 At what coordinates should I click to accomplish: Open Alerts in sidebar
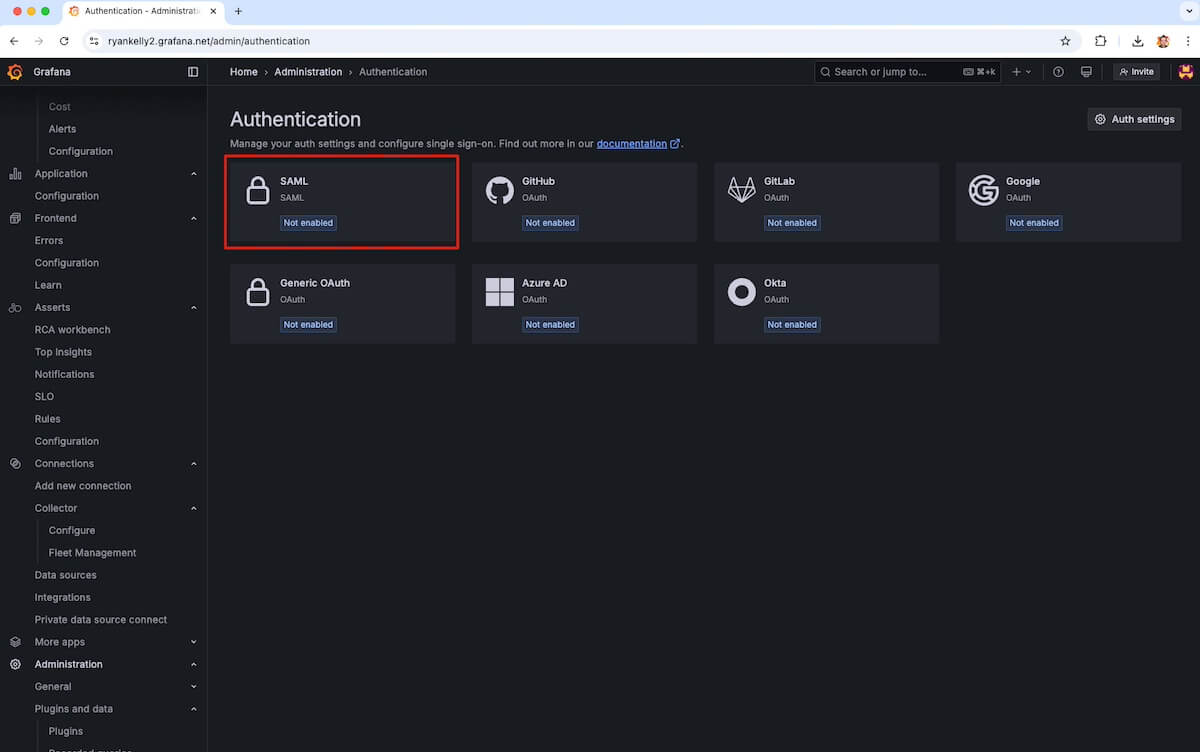(x=62, y=129)
